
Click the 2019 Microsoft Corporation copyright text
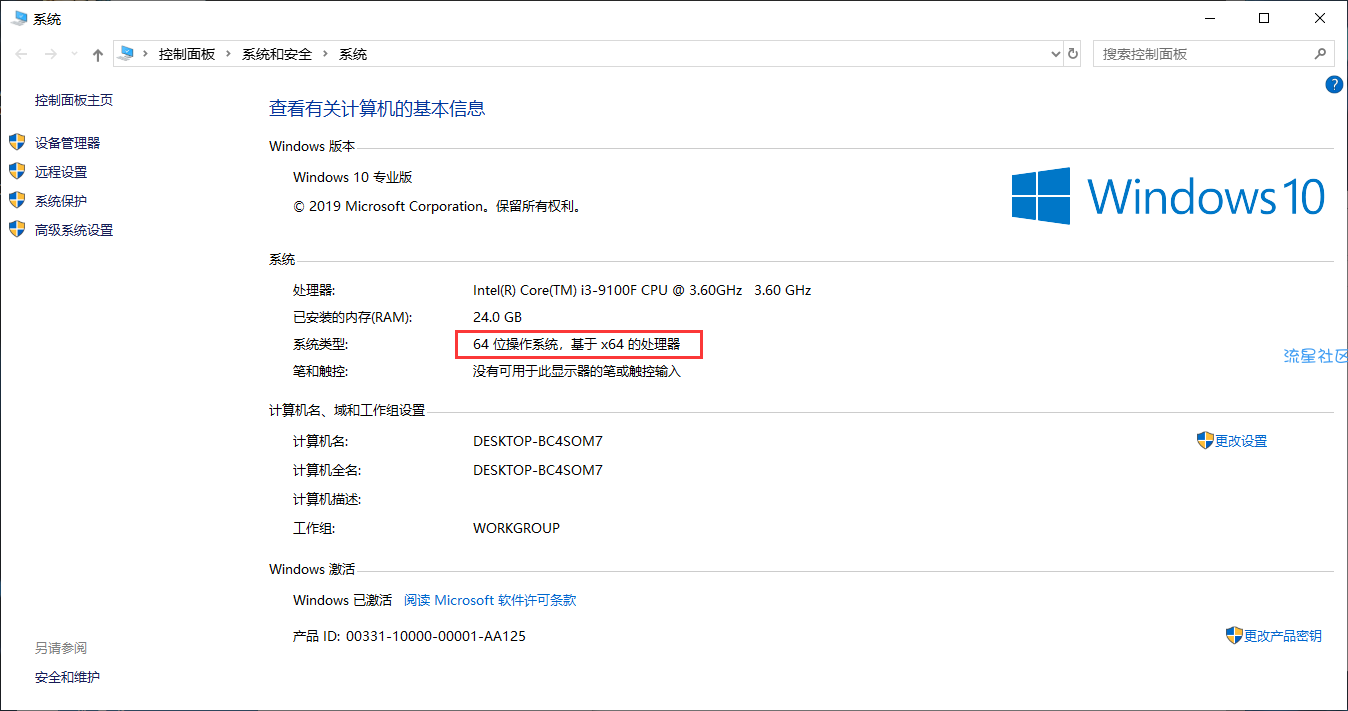click(438, 206)
